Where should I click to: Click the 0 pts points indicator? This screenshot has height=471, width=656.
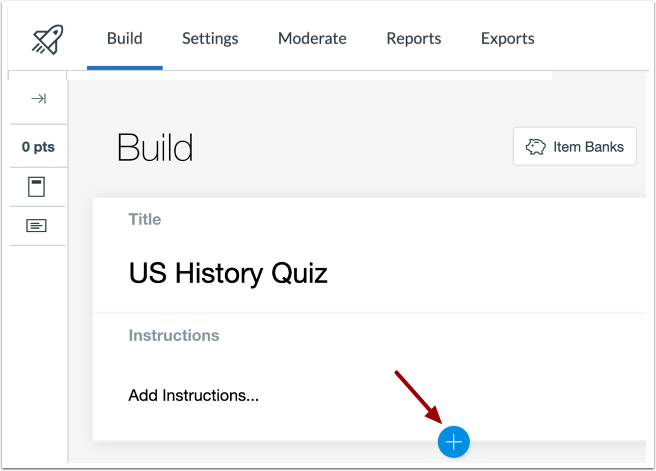(38, 147)
